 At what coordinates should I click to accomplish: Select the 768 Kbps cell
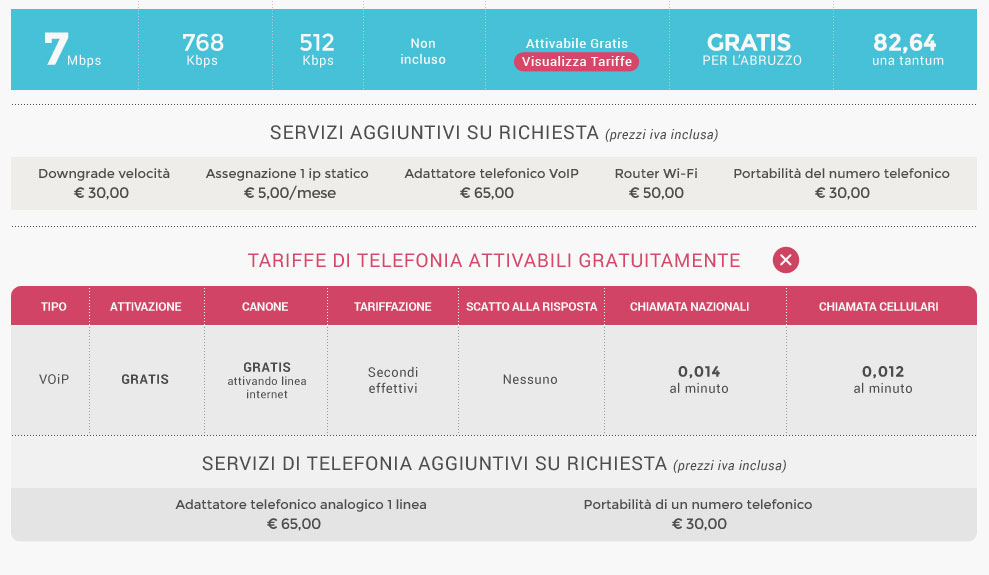pos(203,49)
